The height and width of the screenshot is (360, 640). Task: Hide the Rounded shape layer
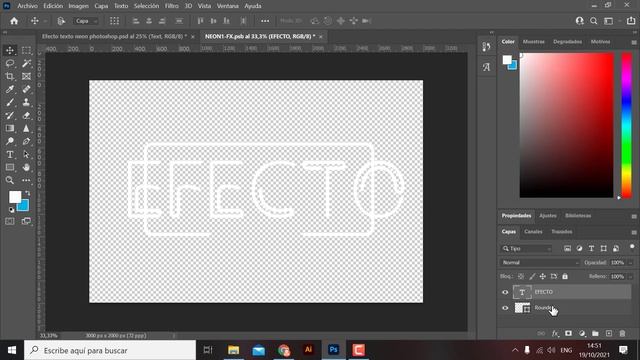coord(505,308)
